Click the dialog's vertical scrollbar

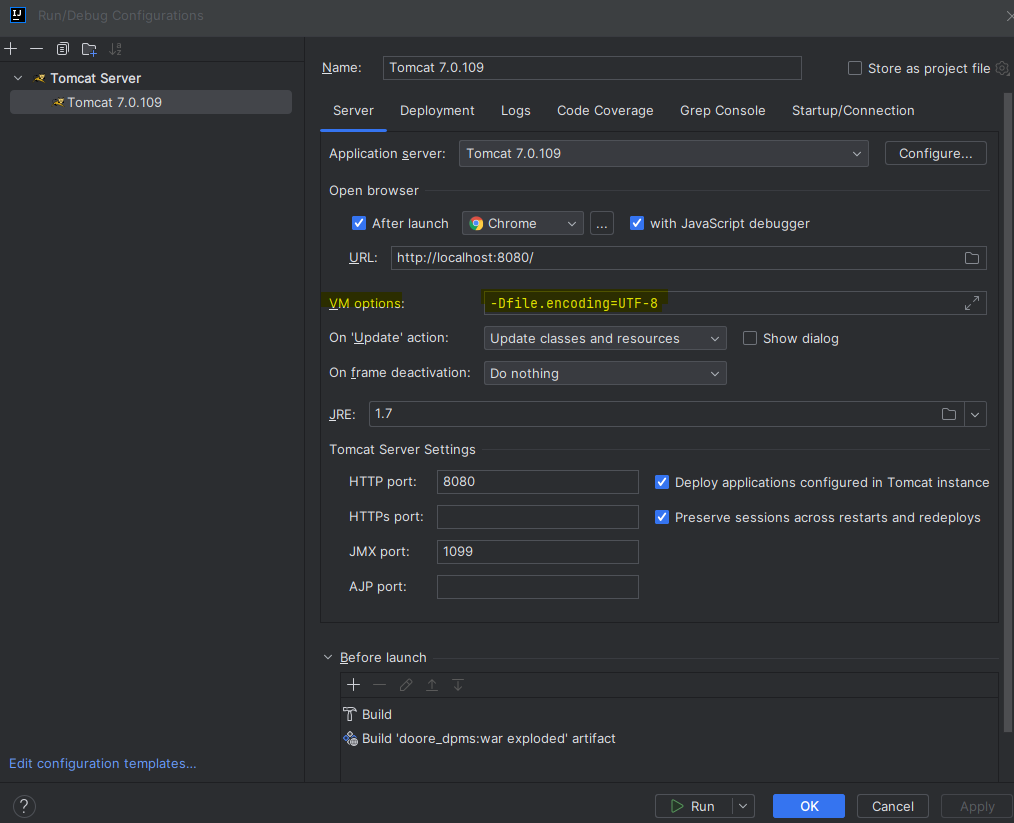click(1008, 412)
